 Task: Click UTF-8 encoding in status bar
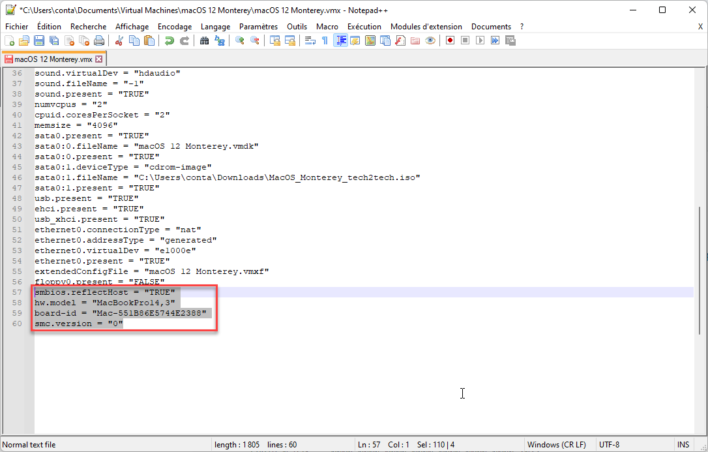[609, 445]
